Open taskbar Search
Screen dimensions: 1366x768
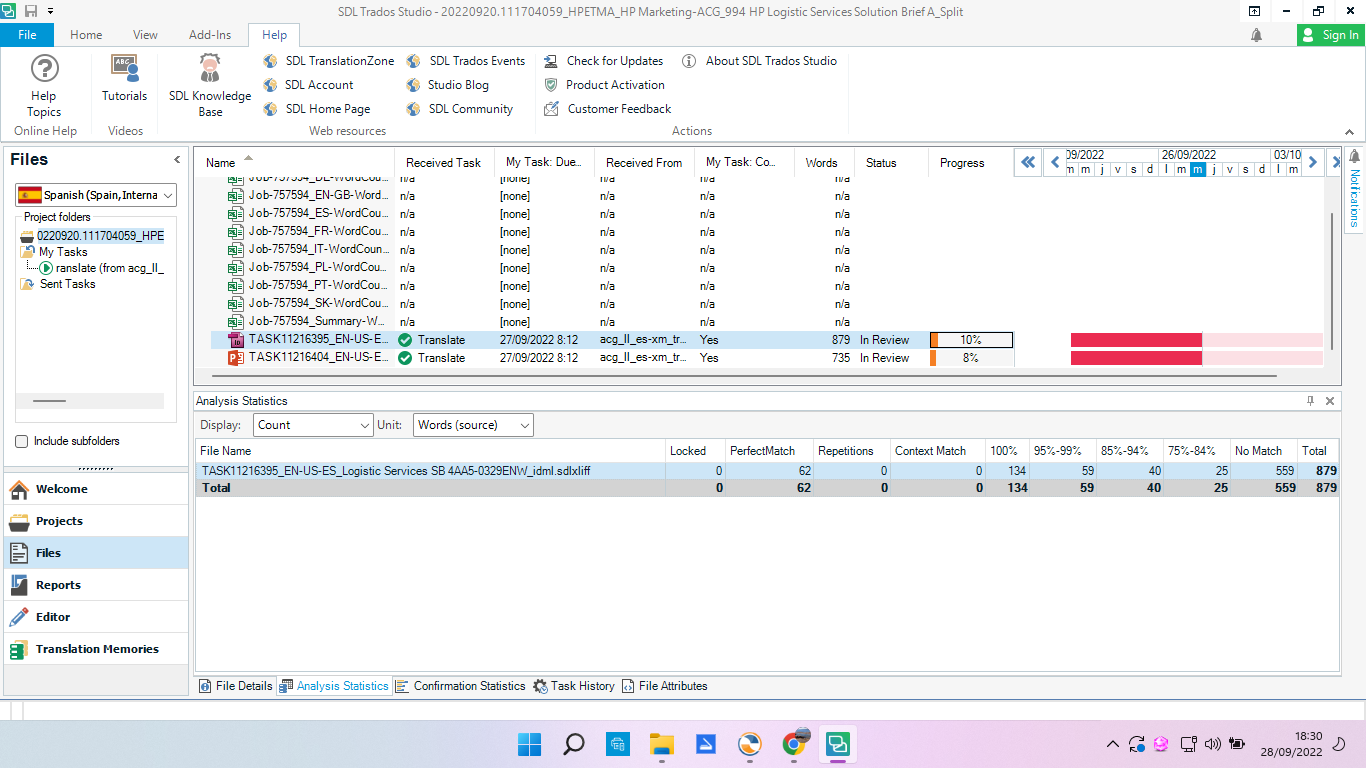coord(574,744)
